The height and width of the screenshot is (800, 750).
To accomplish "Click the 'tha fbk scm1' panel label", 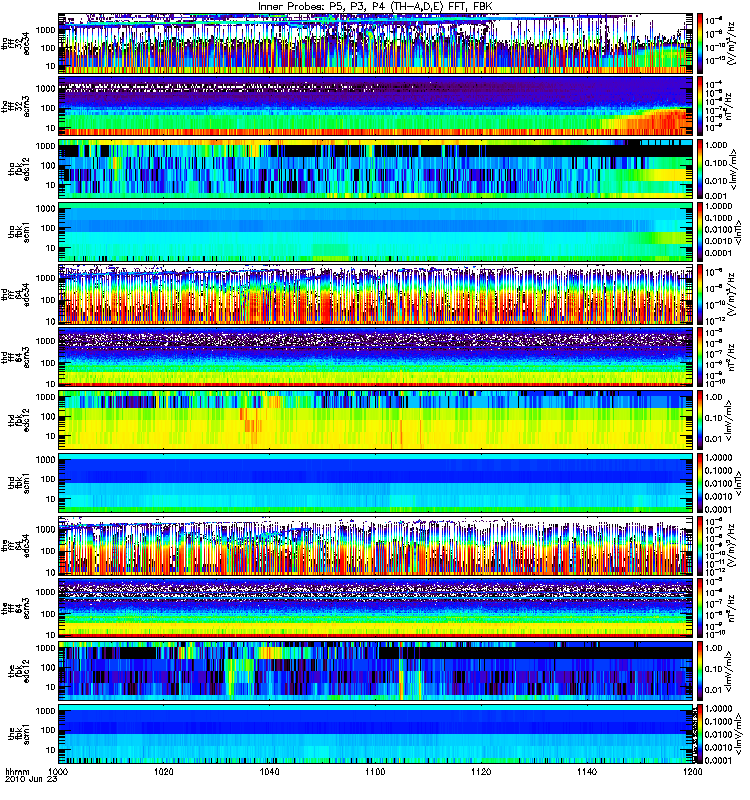I will 19,232.
